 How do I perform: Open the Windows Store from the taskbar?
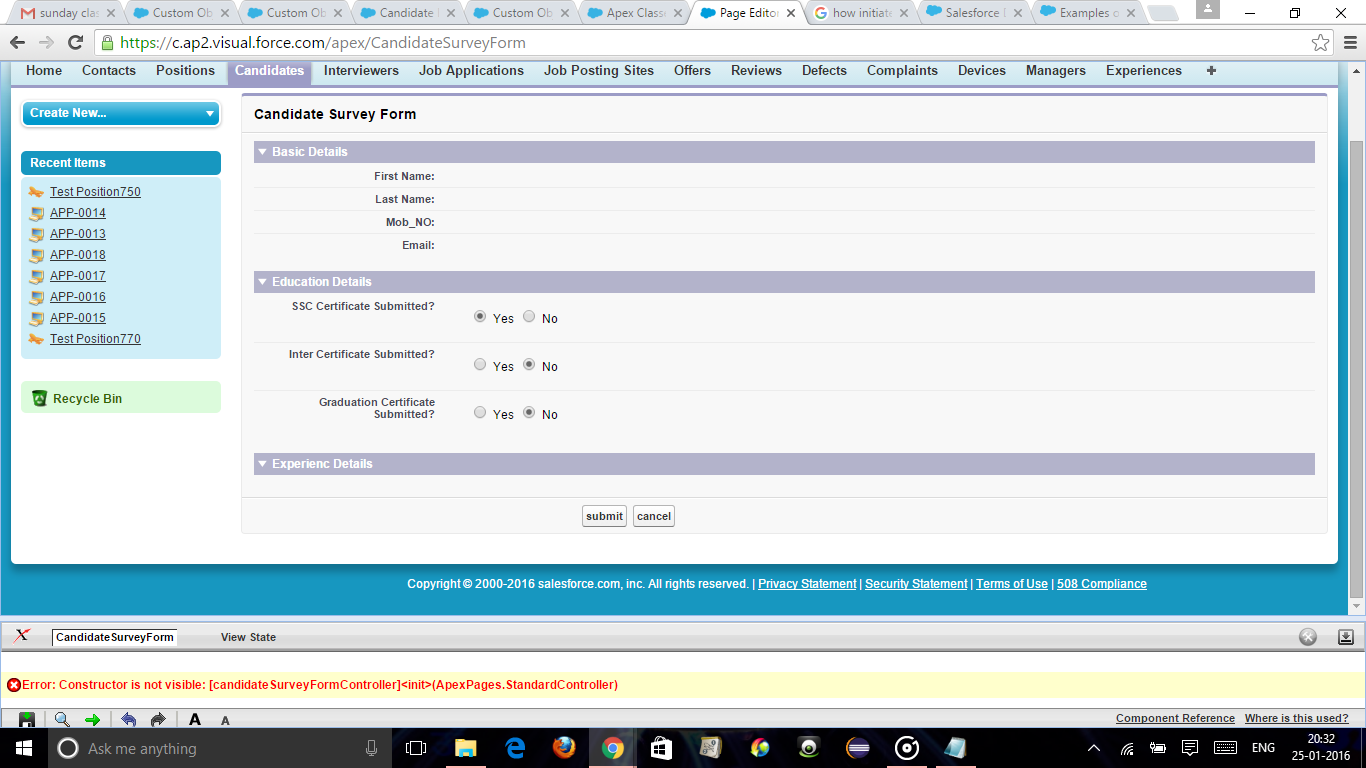[662, 748]
